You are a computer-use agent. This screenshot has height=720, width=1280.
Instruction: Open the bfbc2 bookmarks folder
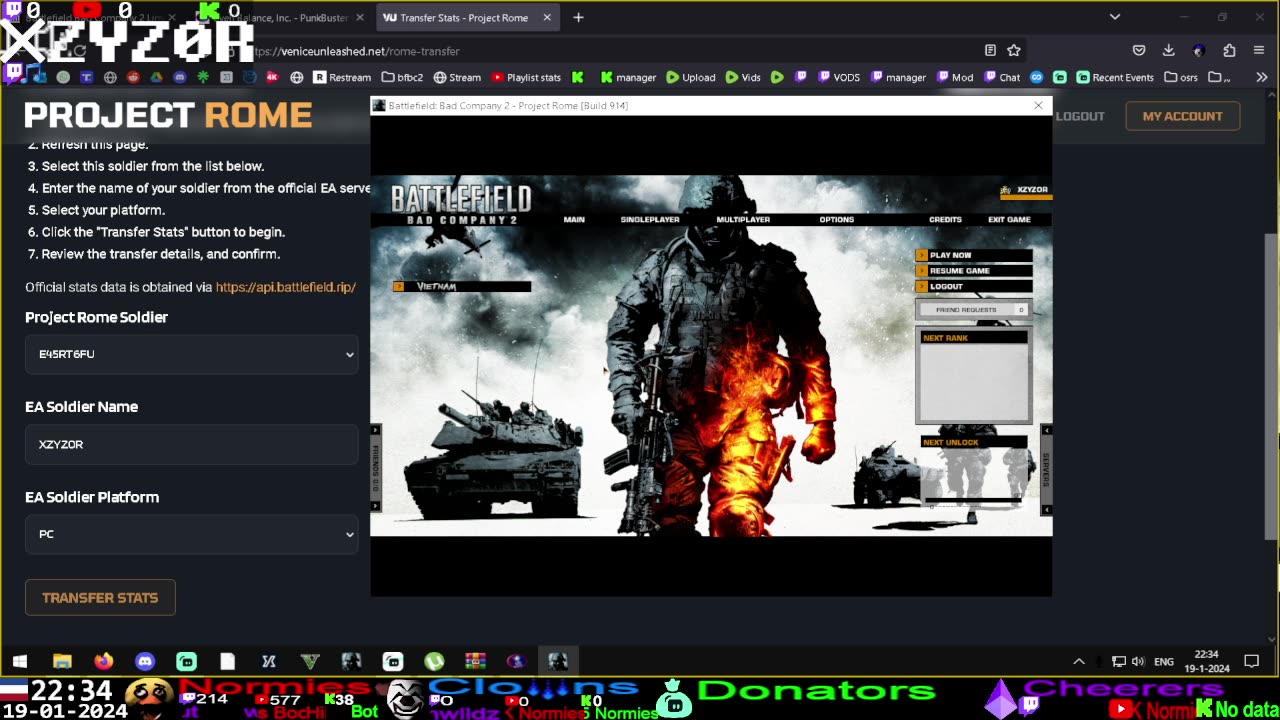tap(403, 77)
